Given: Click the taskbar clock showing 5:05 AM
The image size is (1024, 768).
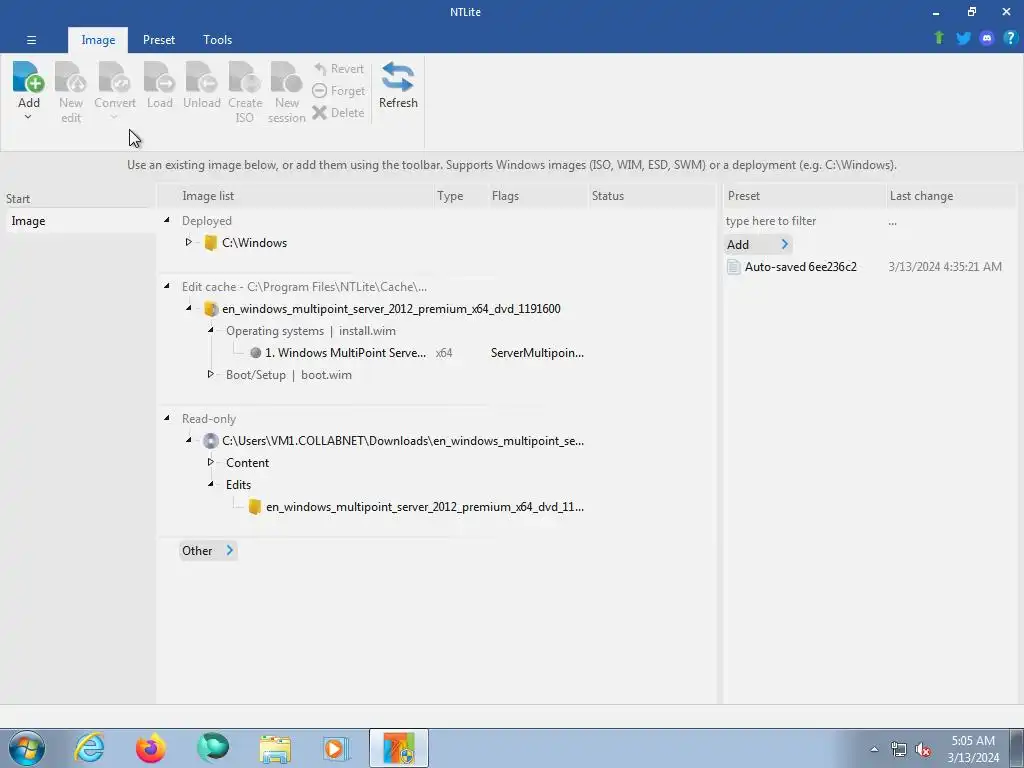Looking at the screenshot, I should [x=973, y=749].
